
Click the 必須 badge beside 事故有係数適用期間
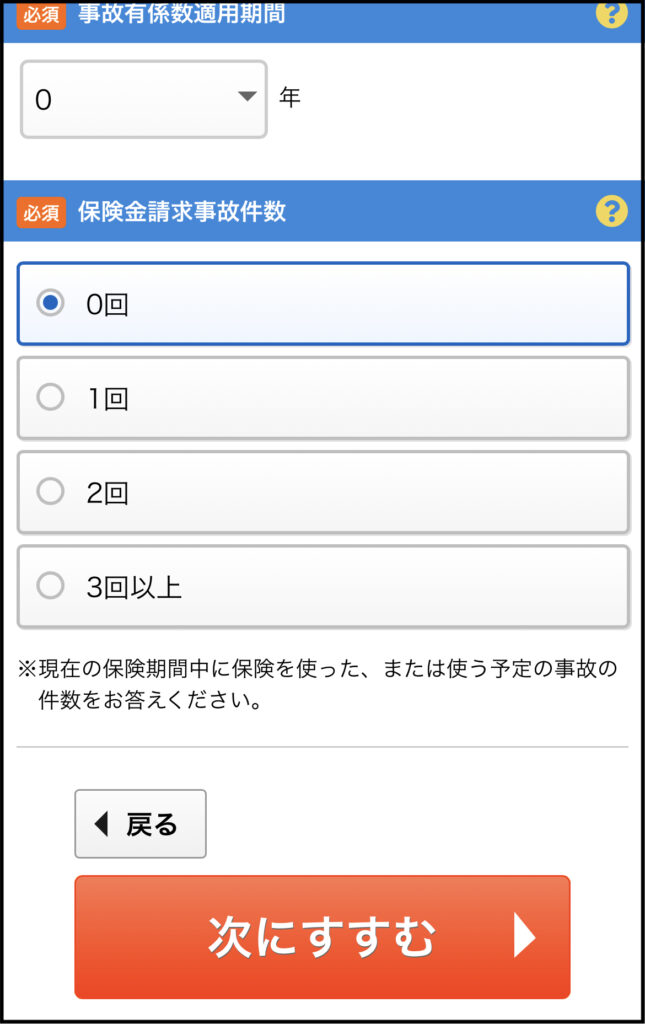click(41, 15)
